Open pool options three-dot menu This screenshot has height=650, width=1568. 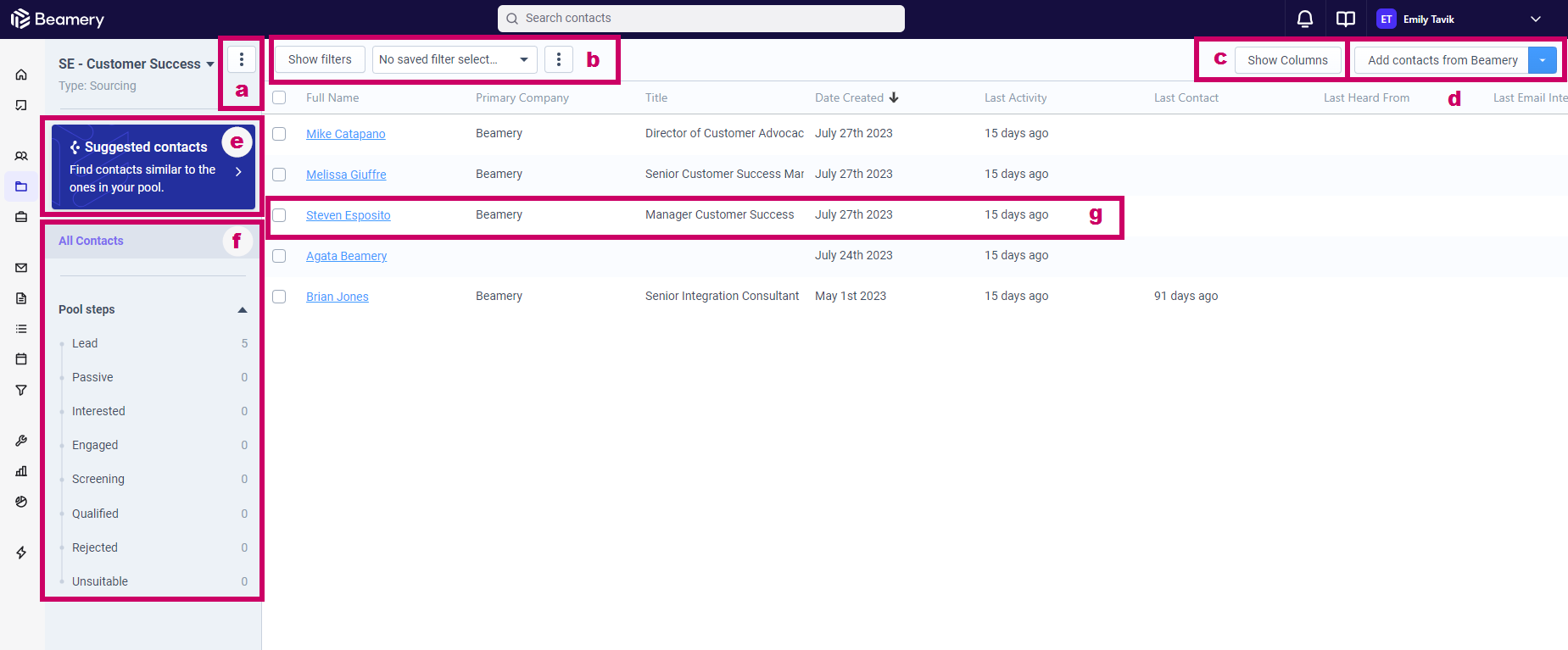(x=242, y=59)
